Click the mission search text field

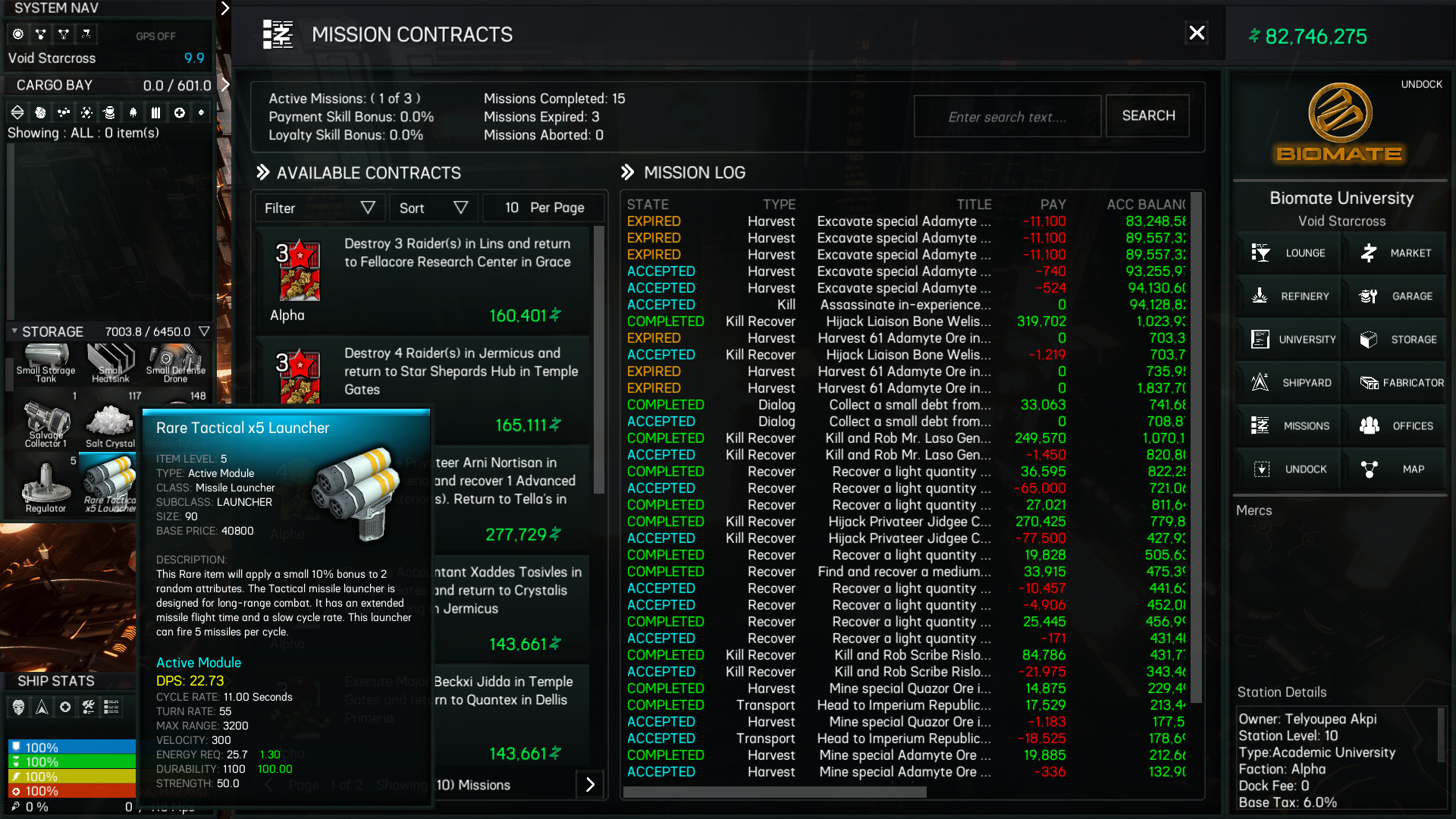(x=1007, y=115)
